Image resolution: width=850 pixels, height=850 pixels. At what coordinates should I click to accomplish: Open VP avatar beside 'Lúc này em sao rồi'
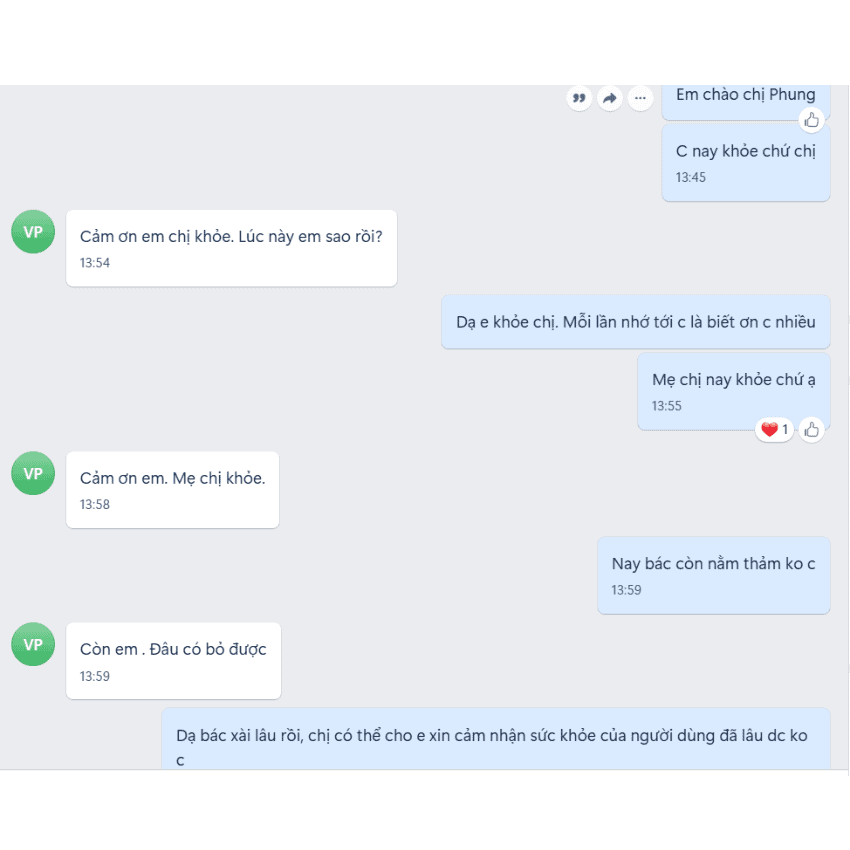point(33,232)
